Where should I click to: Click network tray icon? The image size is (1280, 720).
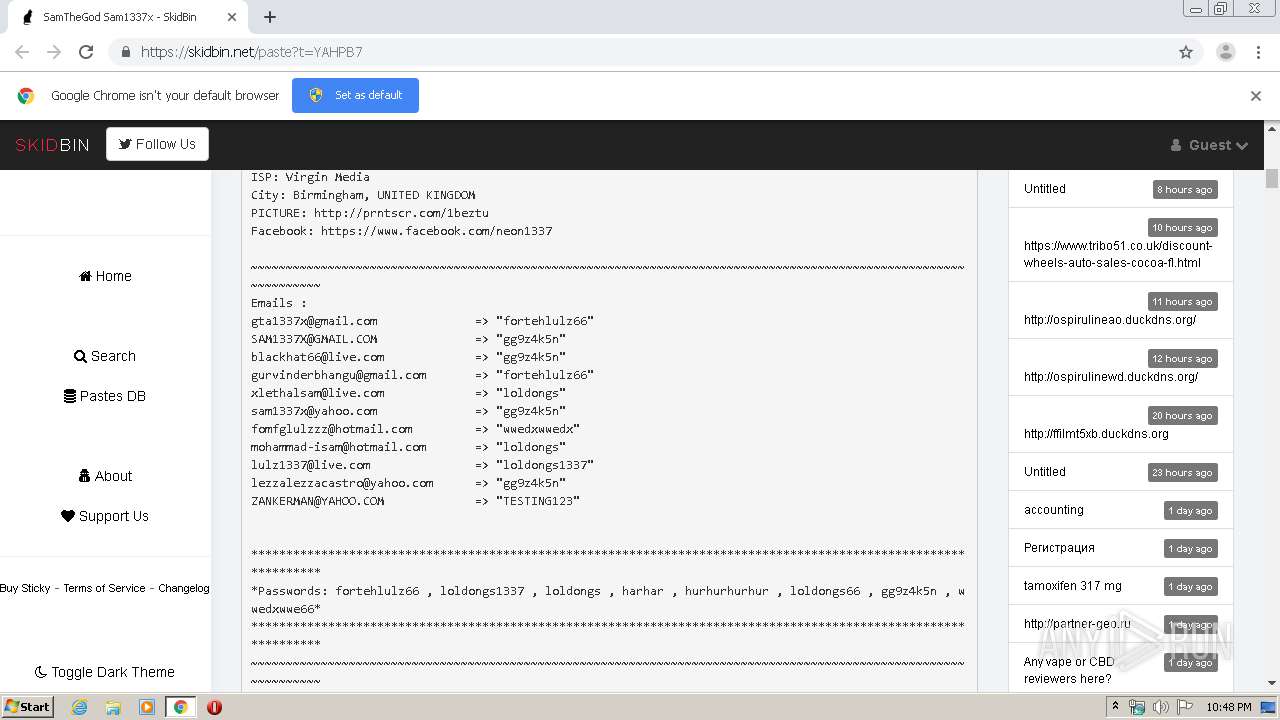click(1137, 707)
